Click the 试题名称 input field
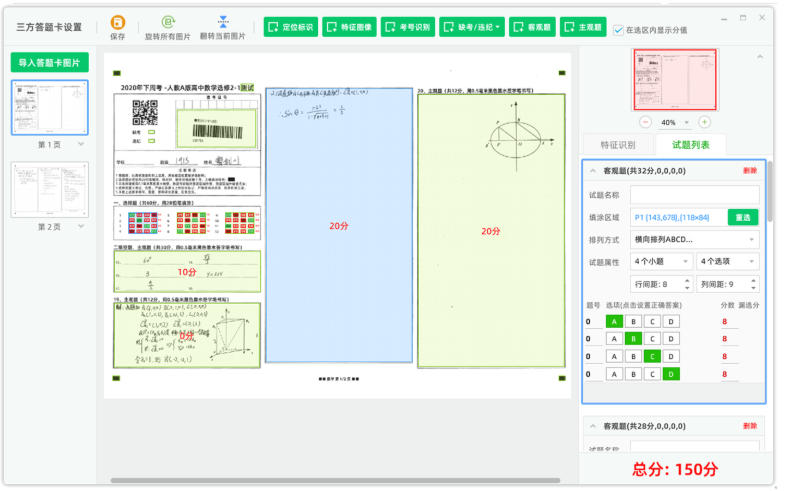The image size is (785, 491). click(x=694, y=195)
